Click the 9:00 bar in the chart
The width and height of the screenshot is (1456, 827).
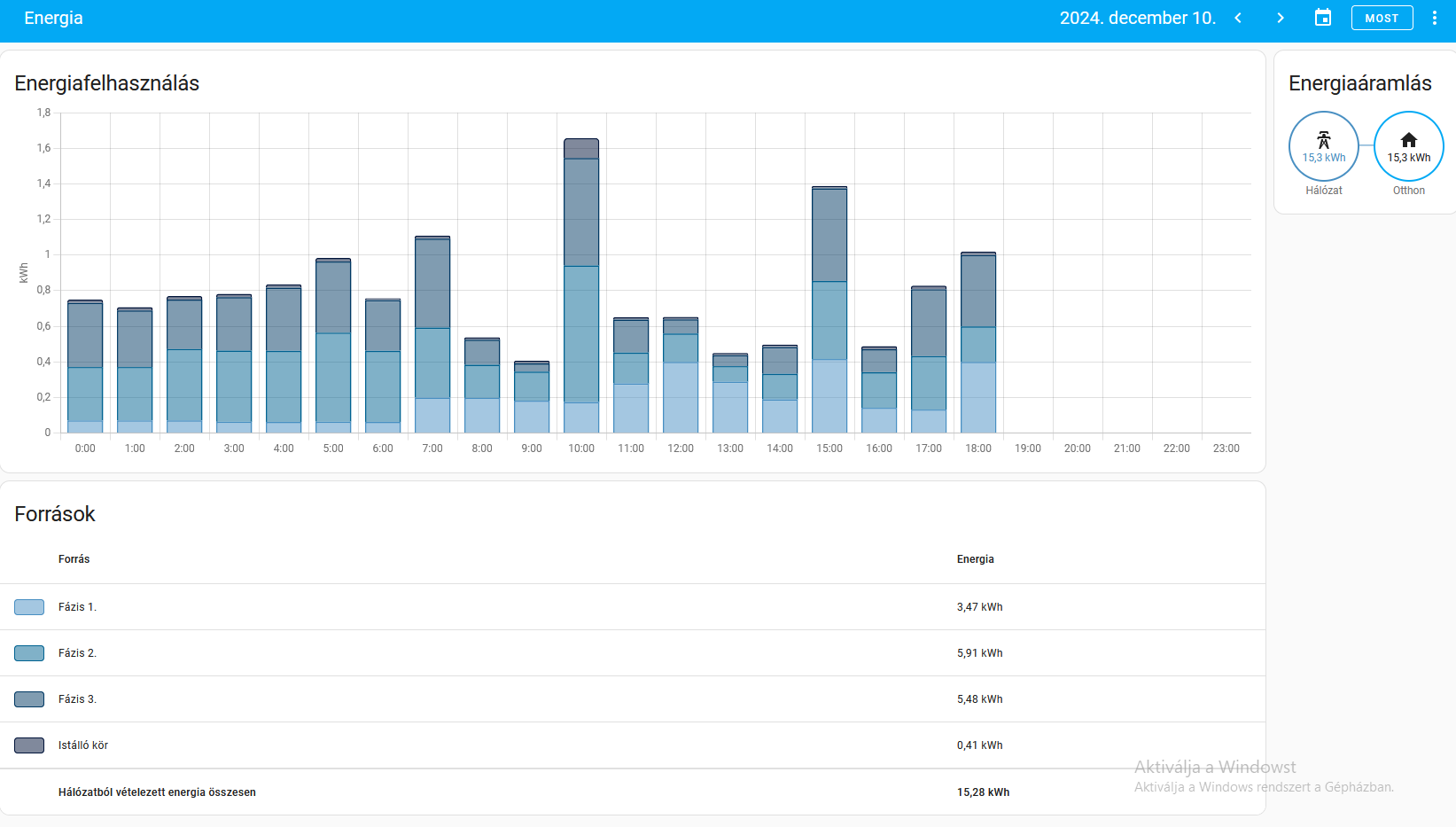532,399
